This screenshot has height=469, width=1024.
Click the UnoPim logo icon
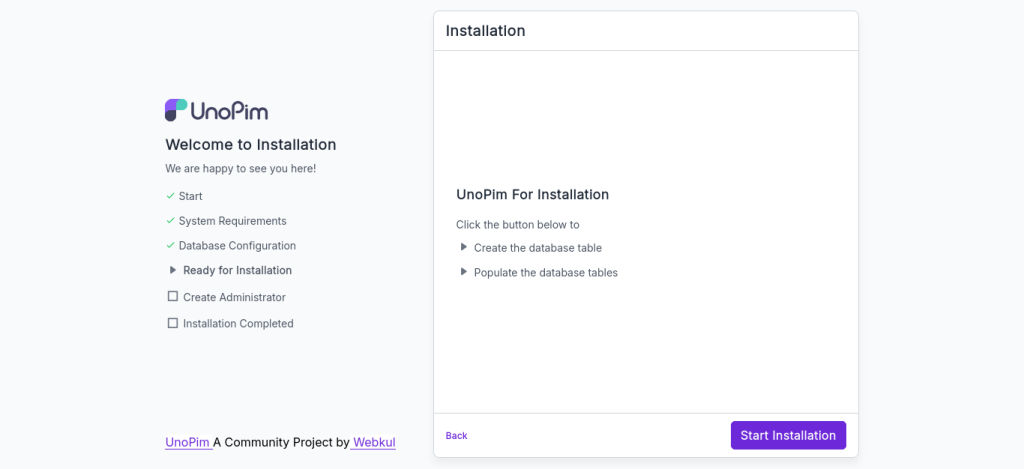pyautogui.click(x=176, y=110)
